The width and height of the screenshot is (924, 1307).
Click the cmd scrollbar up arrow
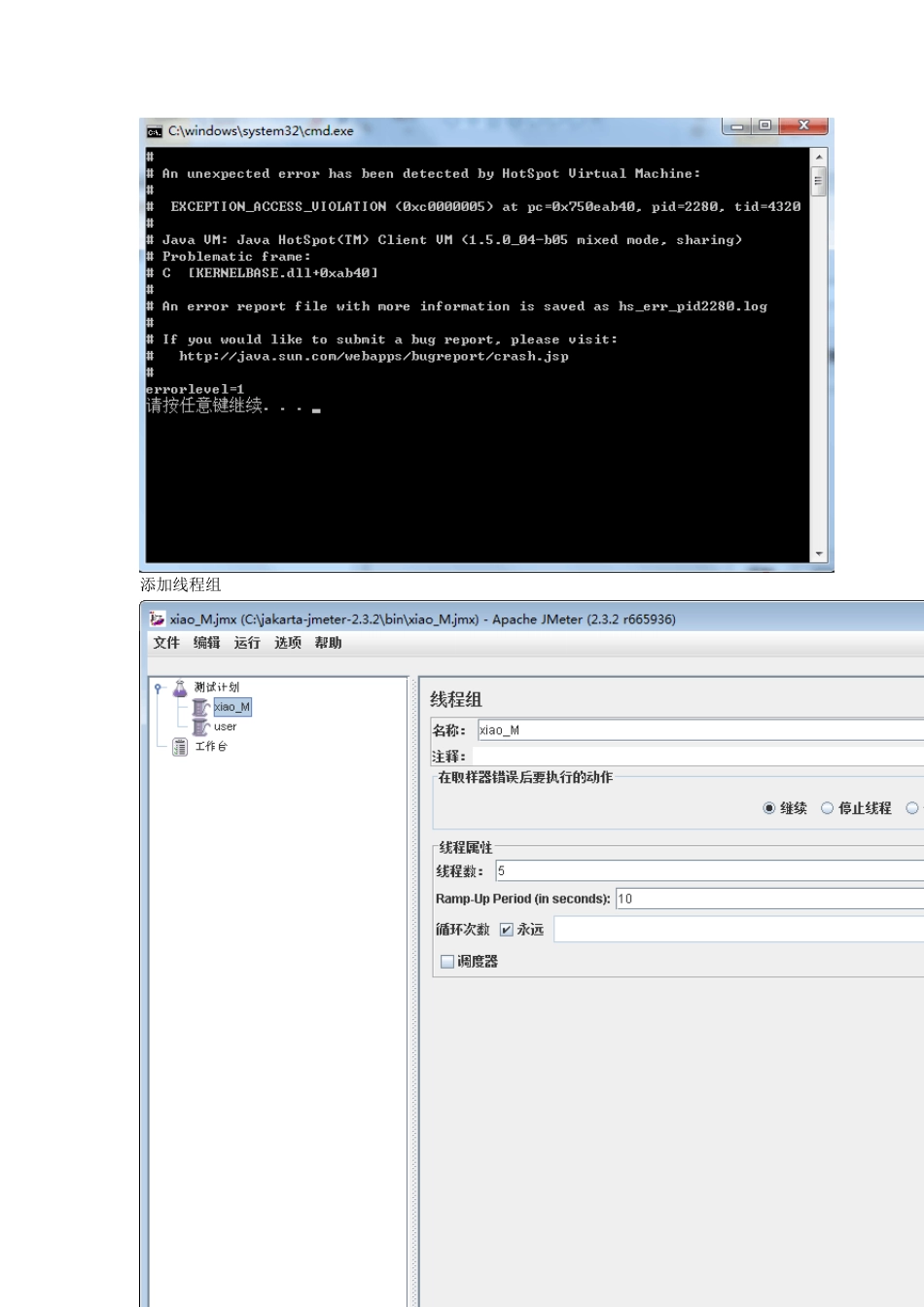pyautogui.click(x=819, y=157)
